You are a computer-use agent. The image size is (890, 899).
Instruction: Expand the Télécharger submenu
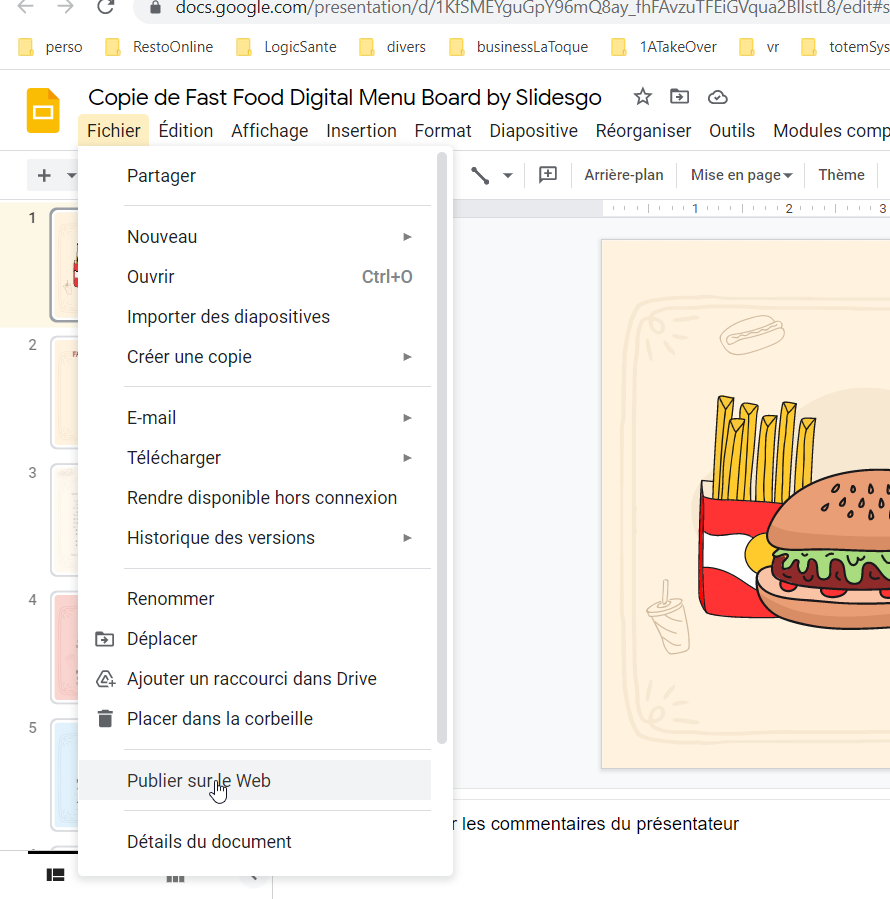[255, 458]
